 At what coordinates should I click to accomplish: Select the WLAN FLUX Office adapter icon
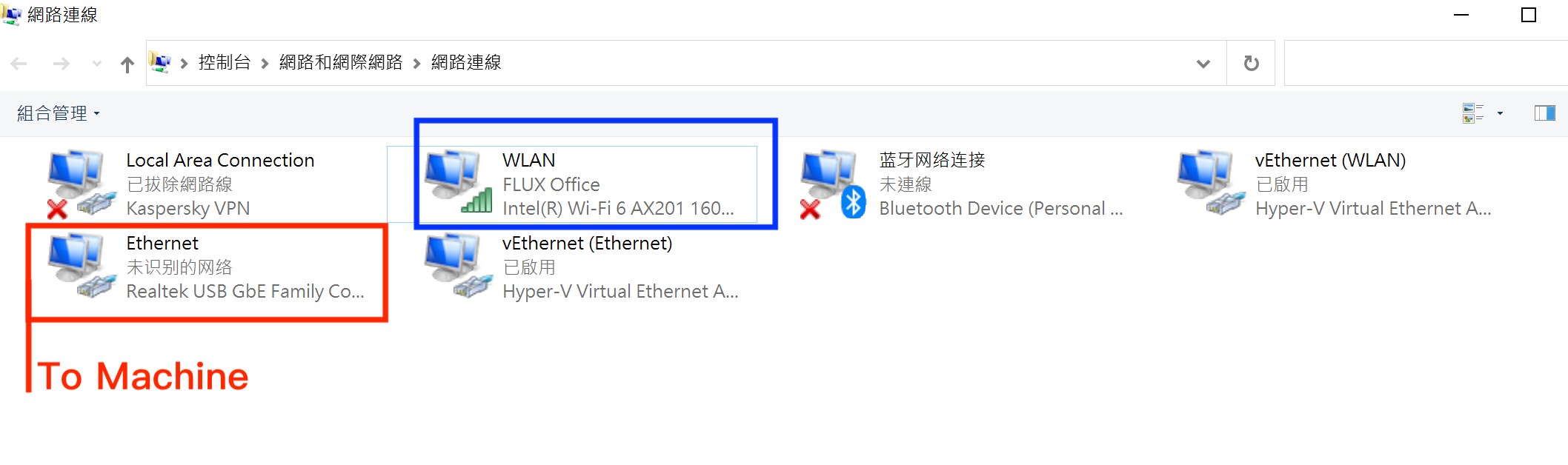[458, 181]
